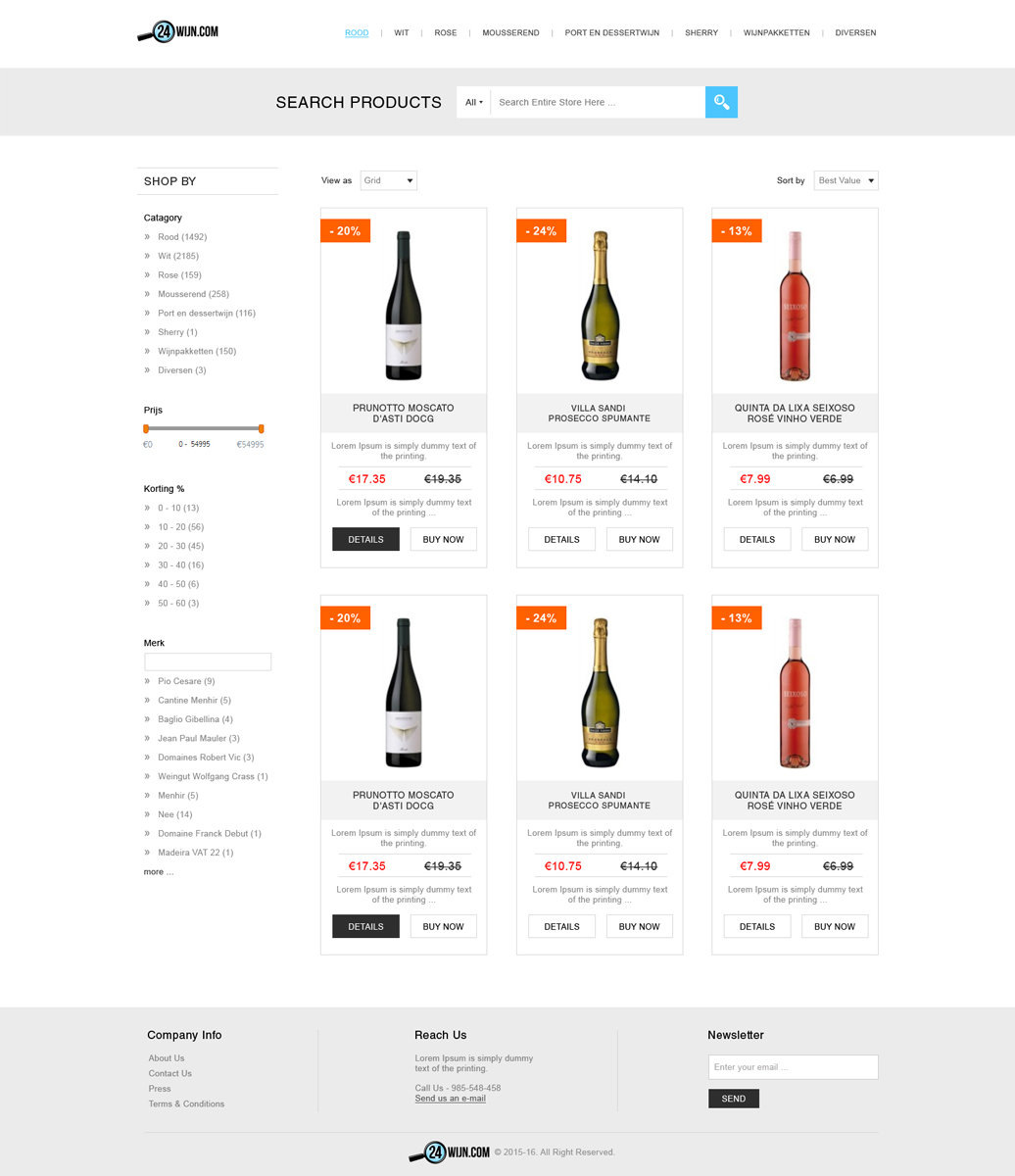Focus the Search Entire Store field
The height and width of the screenshot is (1176, 1015).
(598, 102)
